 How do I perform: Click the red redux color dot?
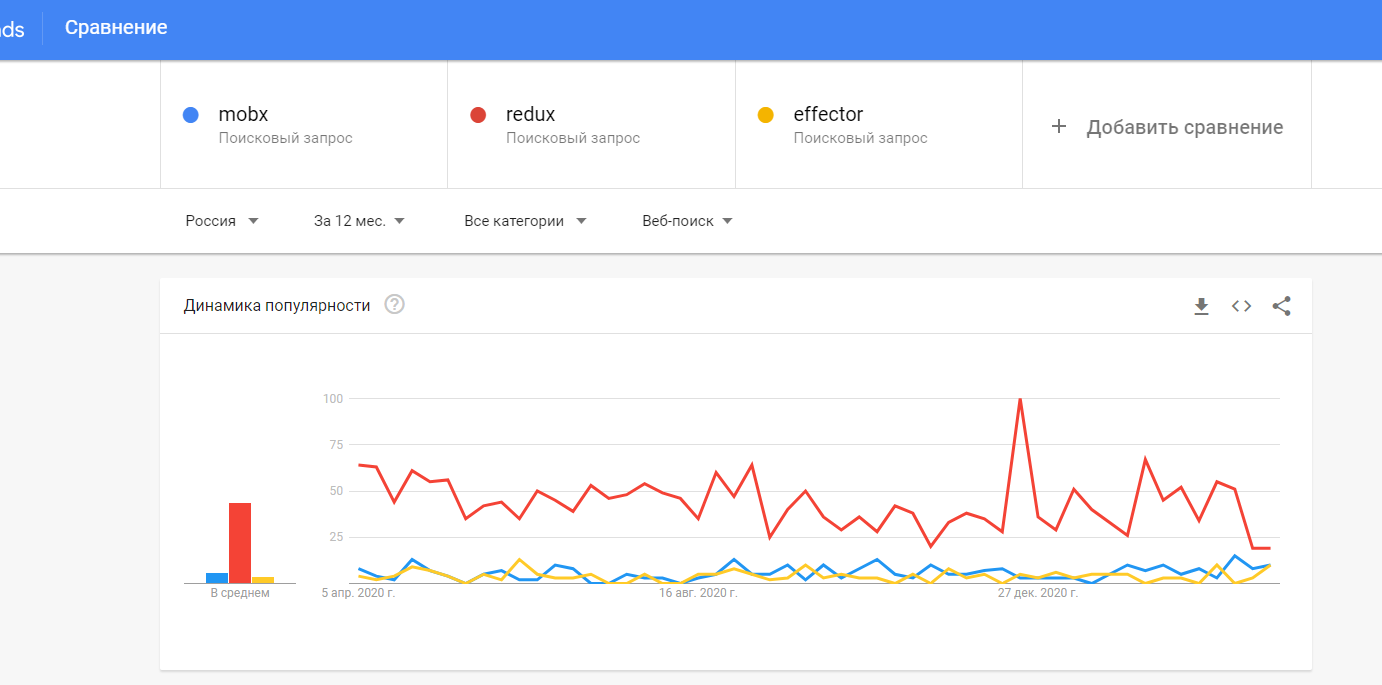click(x=478, y=115)
